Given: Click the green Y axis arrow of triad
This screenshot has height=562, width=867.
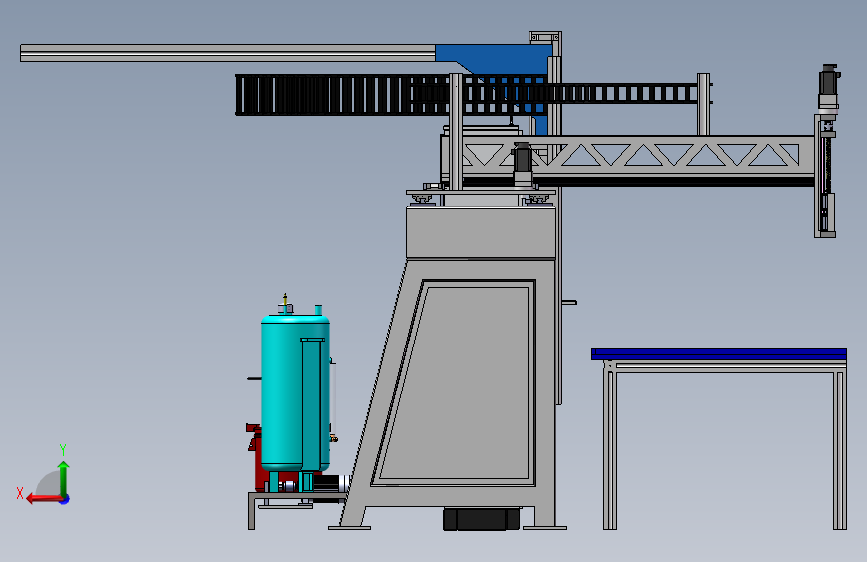Looking at the screenshot, I should (x=64, y=478).
